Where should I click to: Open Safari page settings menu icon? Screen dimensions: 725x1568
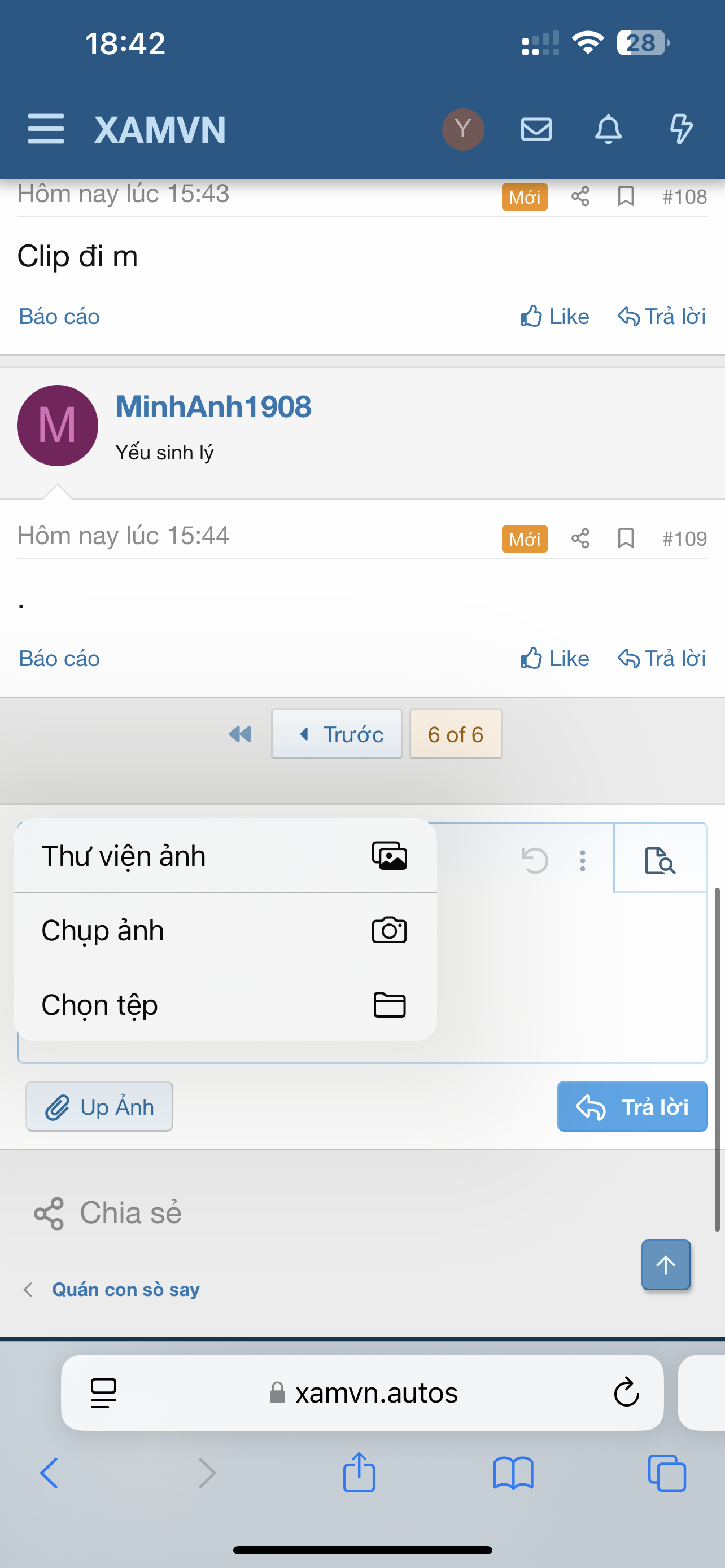click(103, 1392)
